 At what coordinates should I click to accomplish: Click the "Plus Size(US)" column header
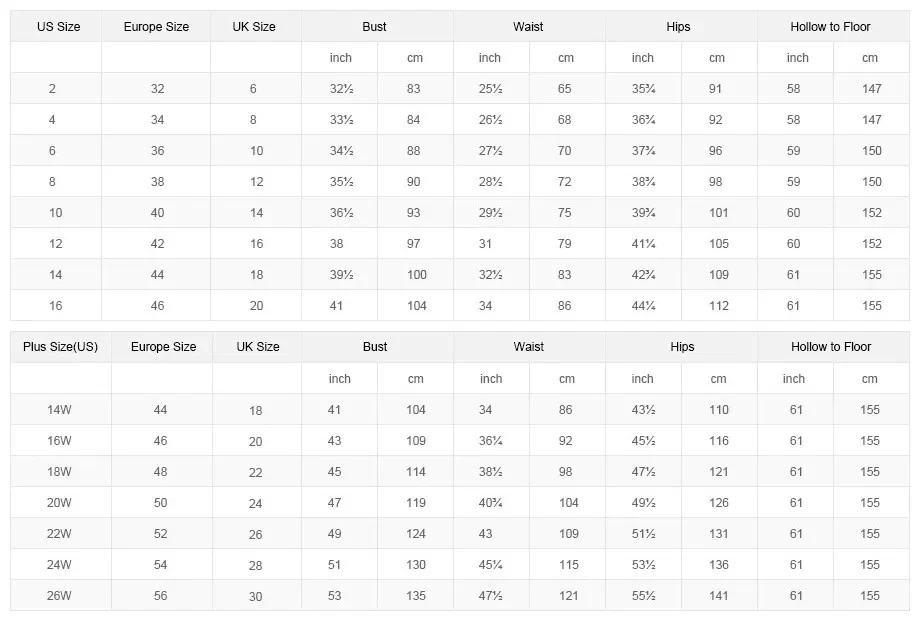pos(60,347)
